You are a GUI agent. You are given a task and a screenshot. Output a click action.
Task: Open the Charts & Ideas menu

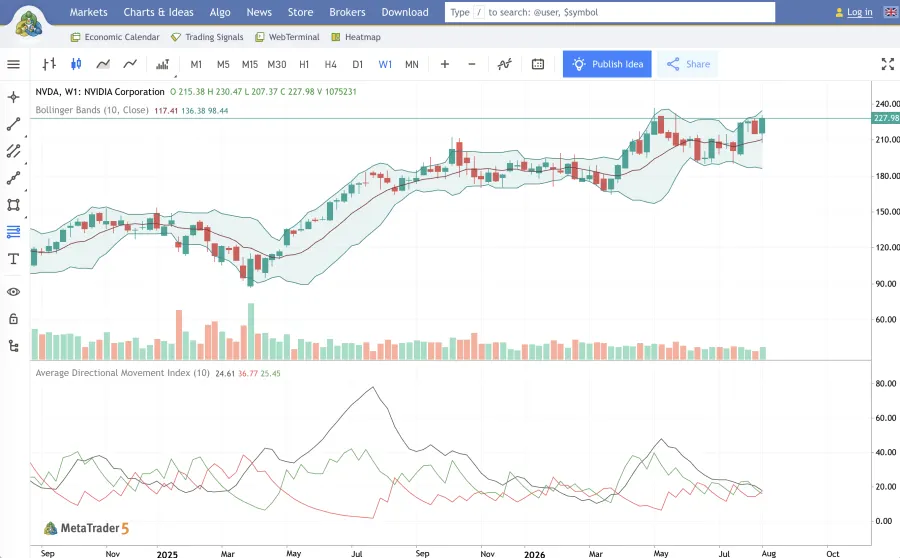point(158,12)
